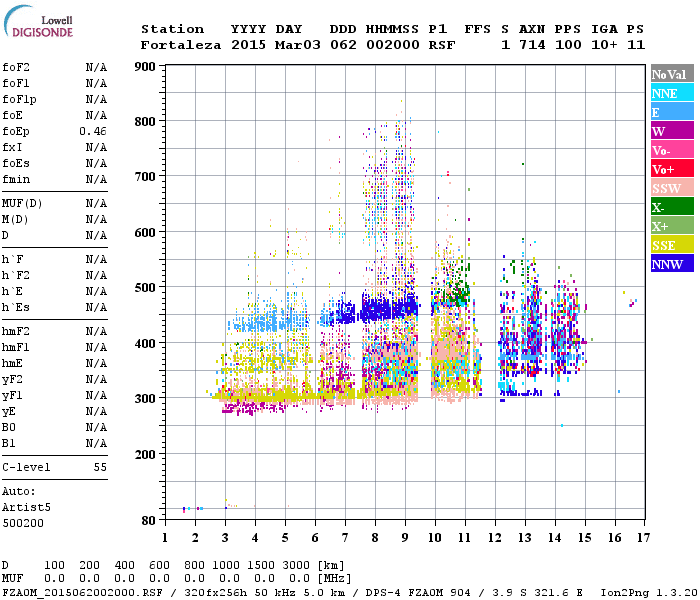Select the E legend swatch
Screen dimensions: 700x600
pyautogui.click(x=672, y=112)
